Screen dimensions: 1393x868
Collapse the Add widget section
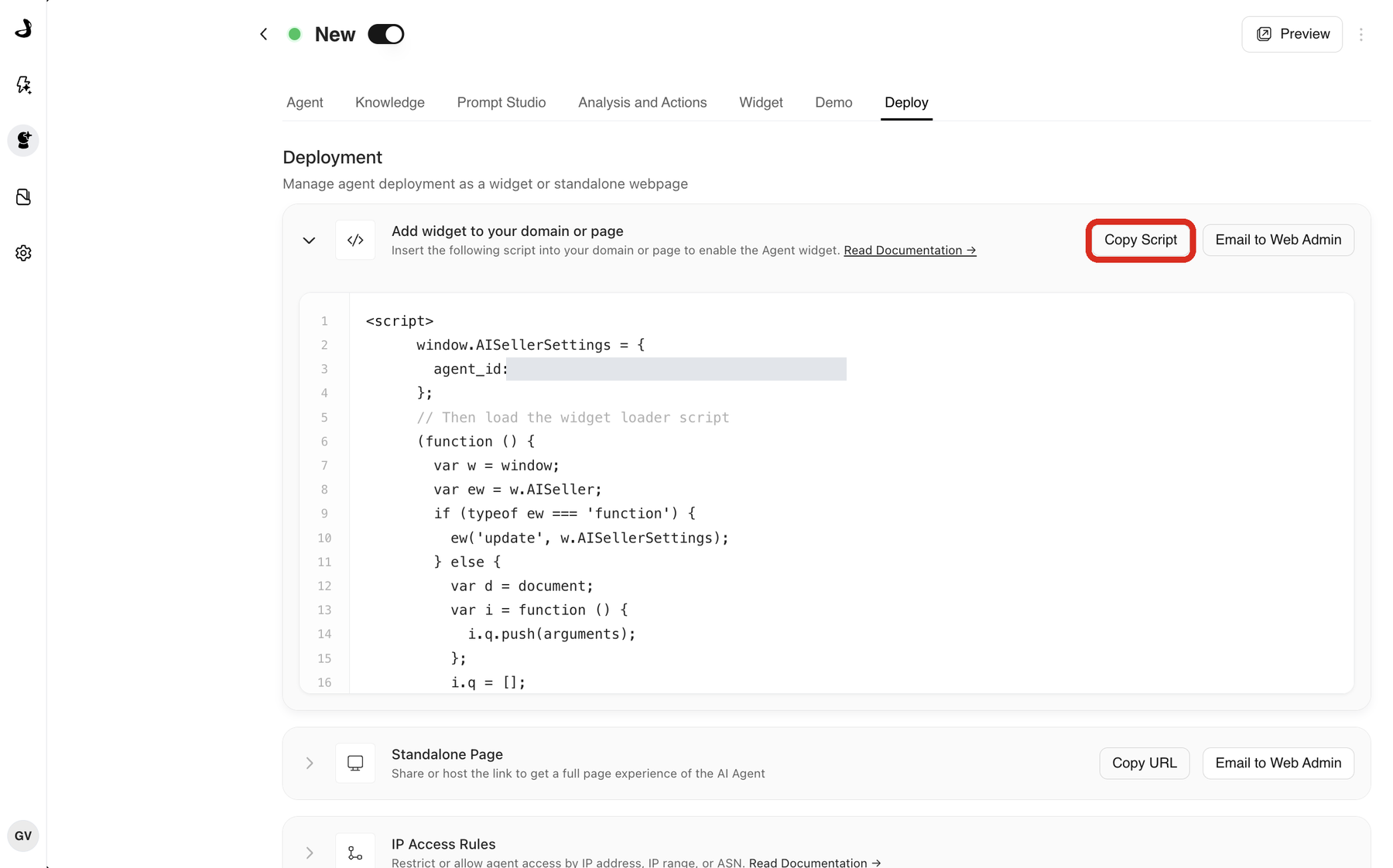click(x=309, y=241)
